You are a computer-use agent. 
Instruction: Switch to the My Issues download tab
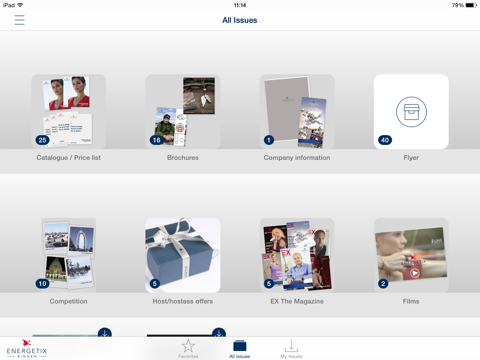pos(291,349)
